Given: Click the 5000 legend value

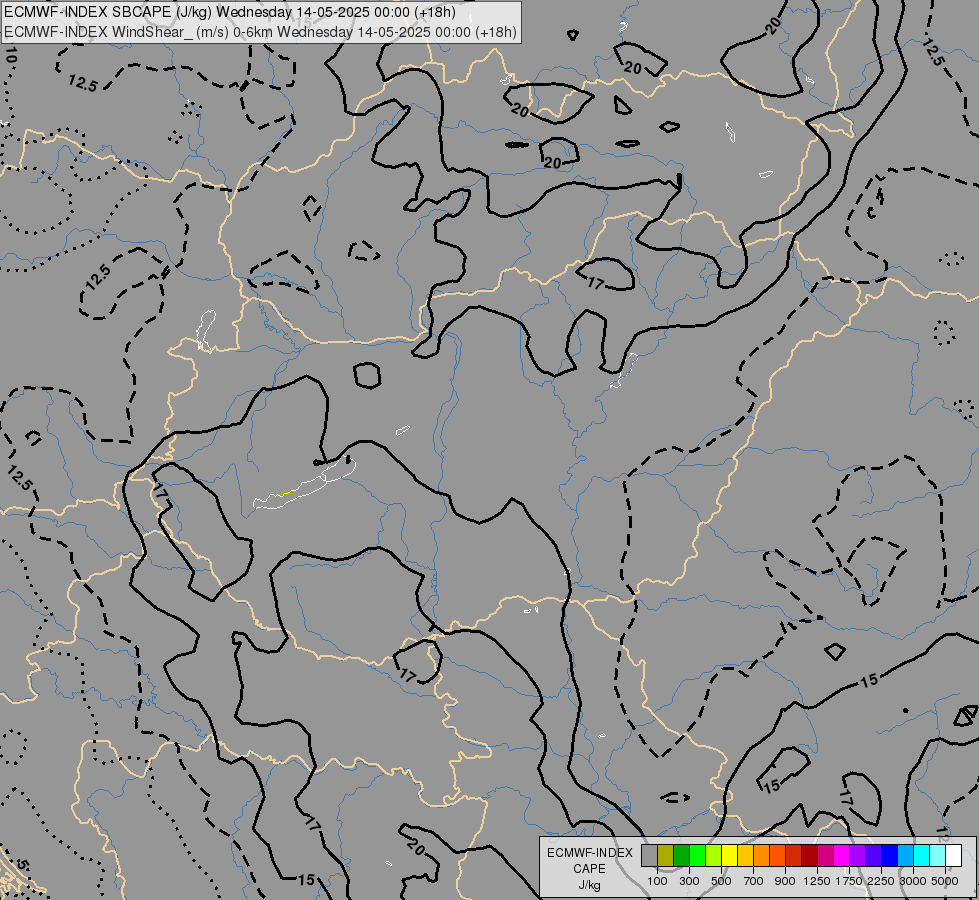Looking at the screenshot, I should pyautogui.click(x=945, y=881).
